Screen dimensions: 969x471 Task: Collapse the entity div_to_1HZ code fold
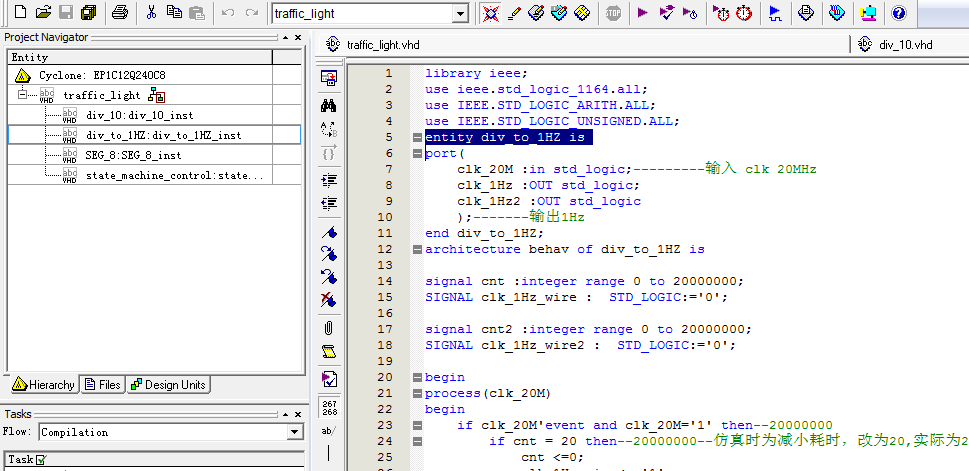[417, 138]
